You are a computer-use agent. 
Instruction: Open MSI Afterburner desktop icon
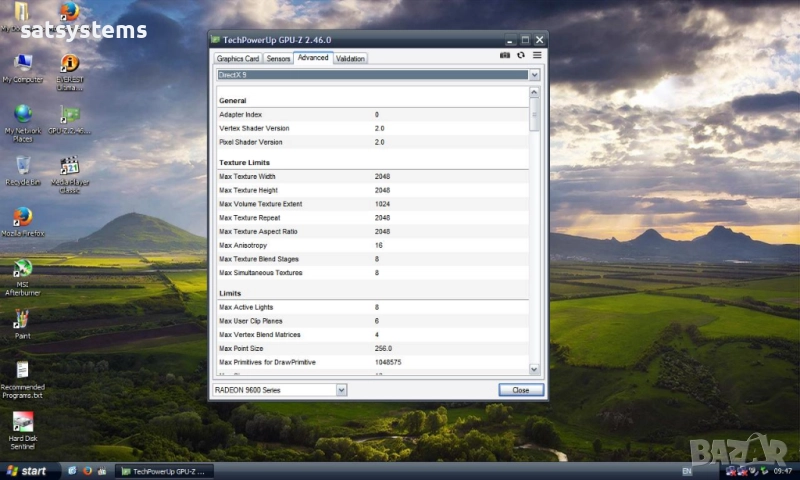point(22,268)
